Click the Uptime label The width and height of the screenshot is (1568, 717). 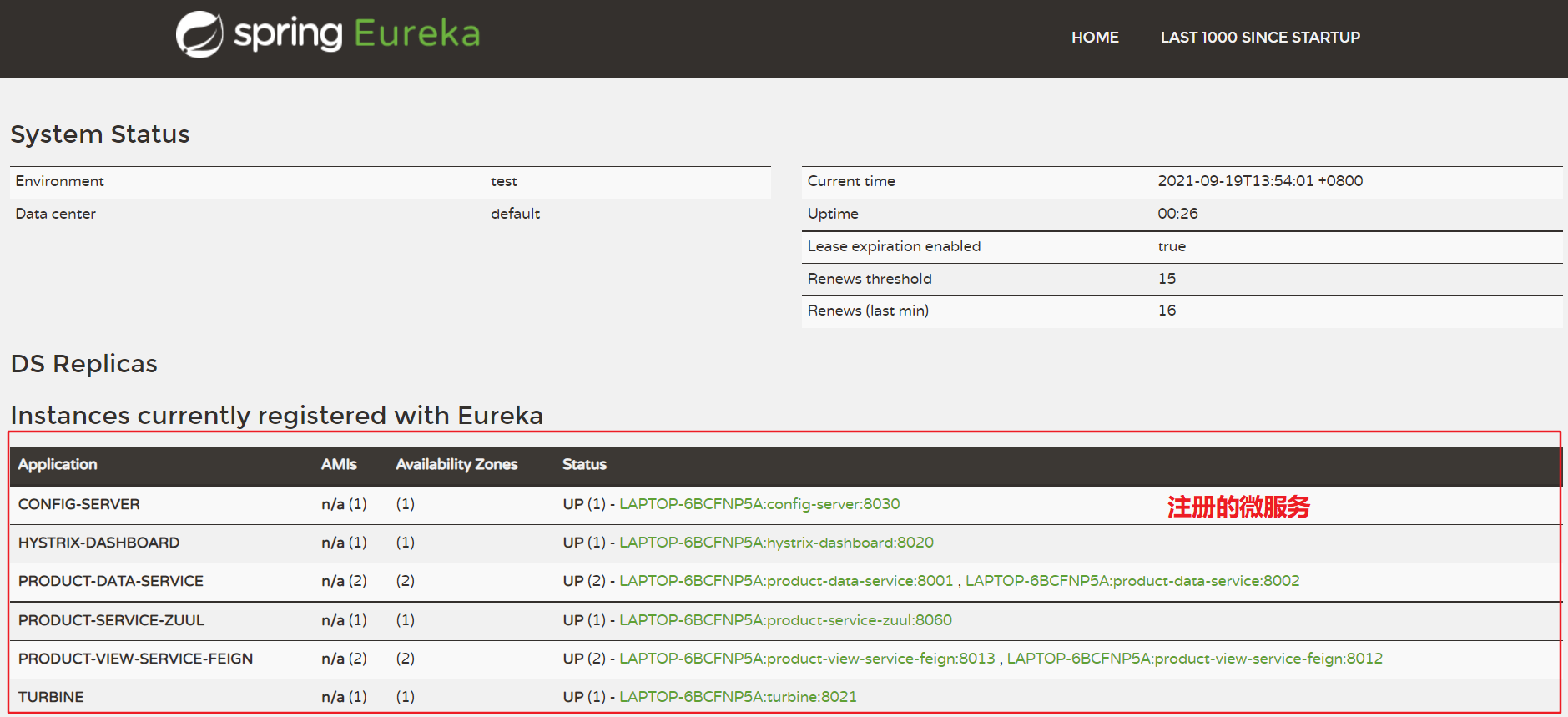(833, 214)
